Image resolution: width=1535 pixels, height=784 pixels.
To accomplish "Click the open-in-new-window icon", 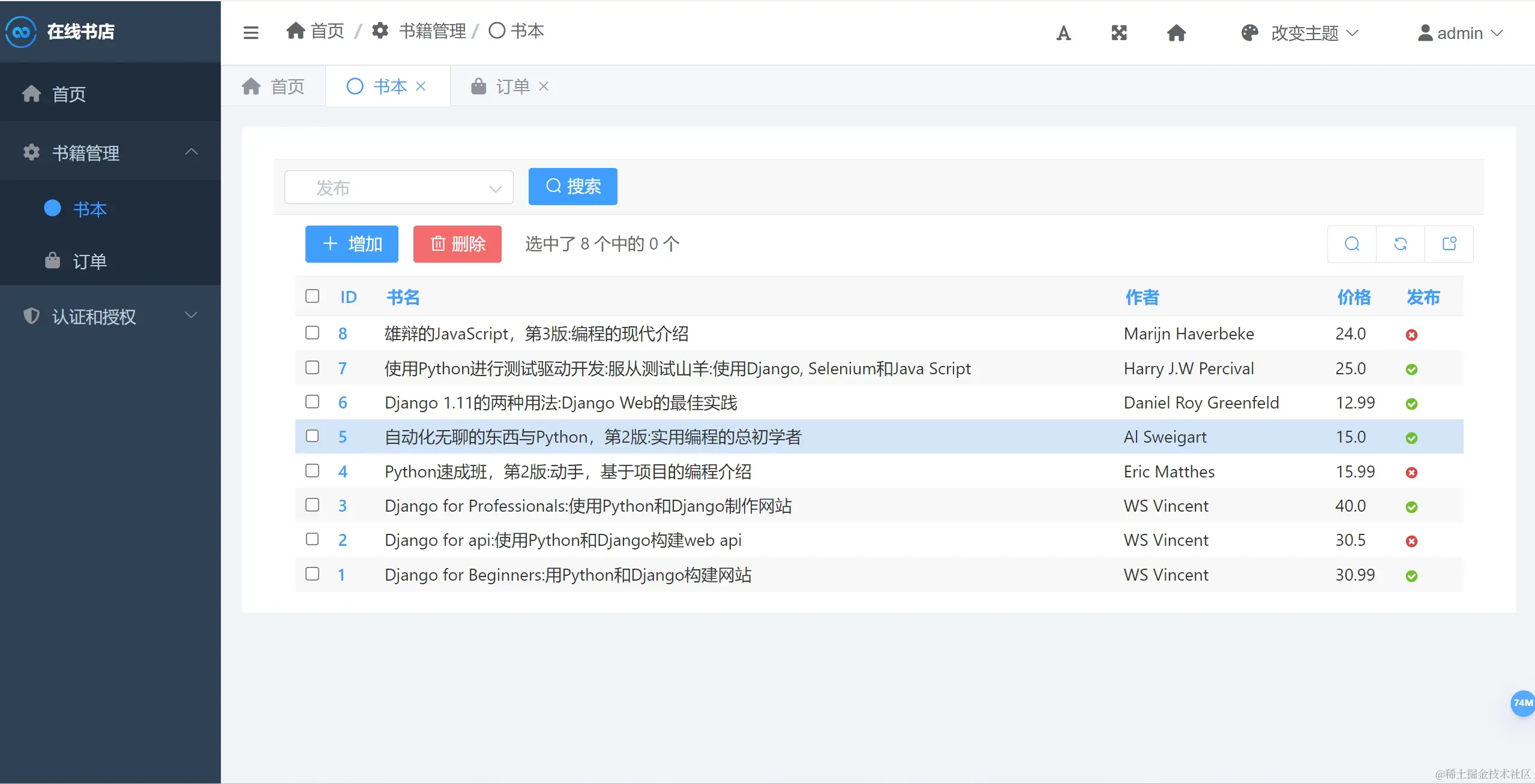I will click(x=1449, y=244).
